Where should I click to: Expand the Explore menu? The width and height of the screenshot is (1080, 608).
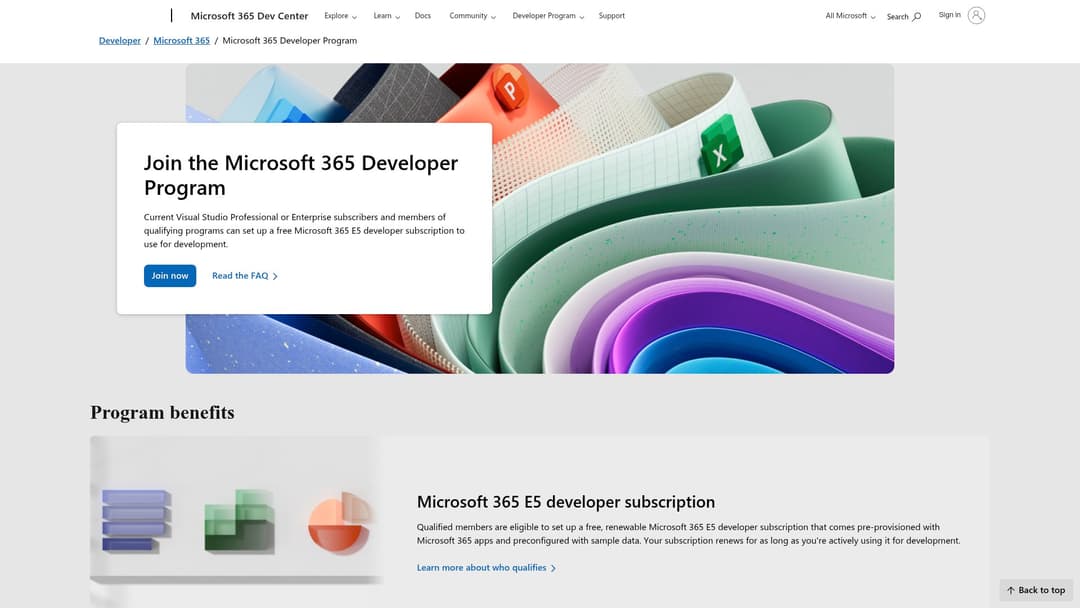(340, 16)
